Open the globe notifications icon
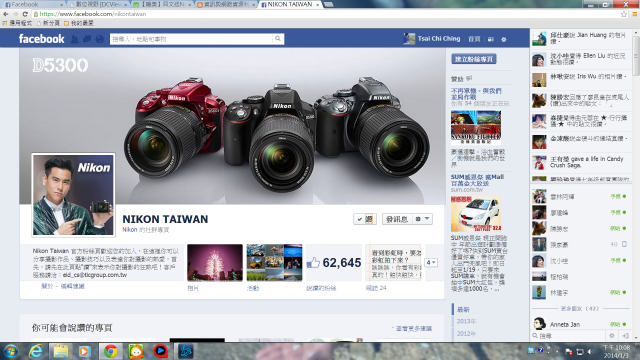This screenshot has width=640, height=360. click(100, 39)
